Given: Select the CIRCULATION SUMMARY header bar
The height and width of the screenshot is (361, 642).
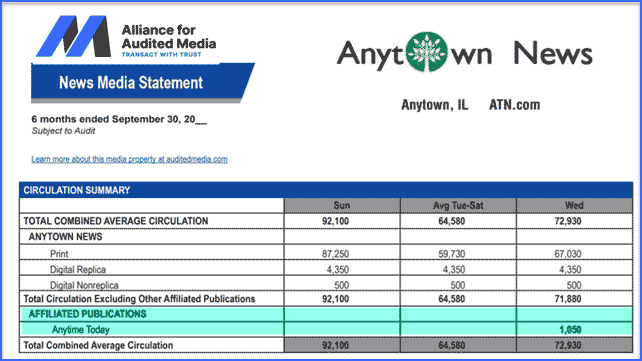Looking at the screenshot, I should [x=326, y=190].
